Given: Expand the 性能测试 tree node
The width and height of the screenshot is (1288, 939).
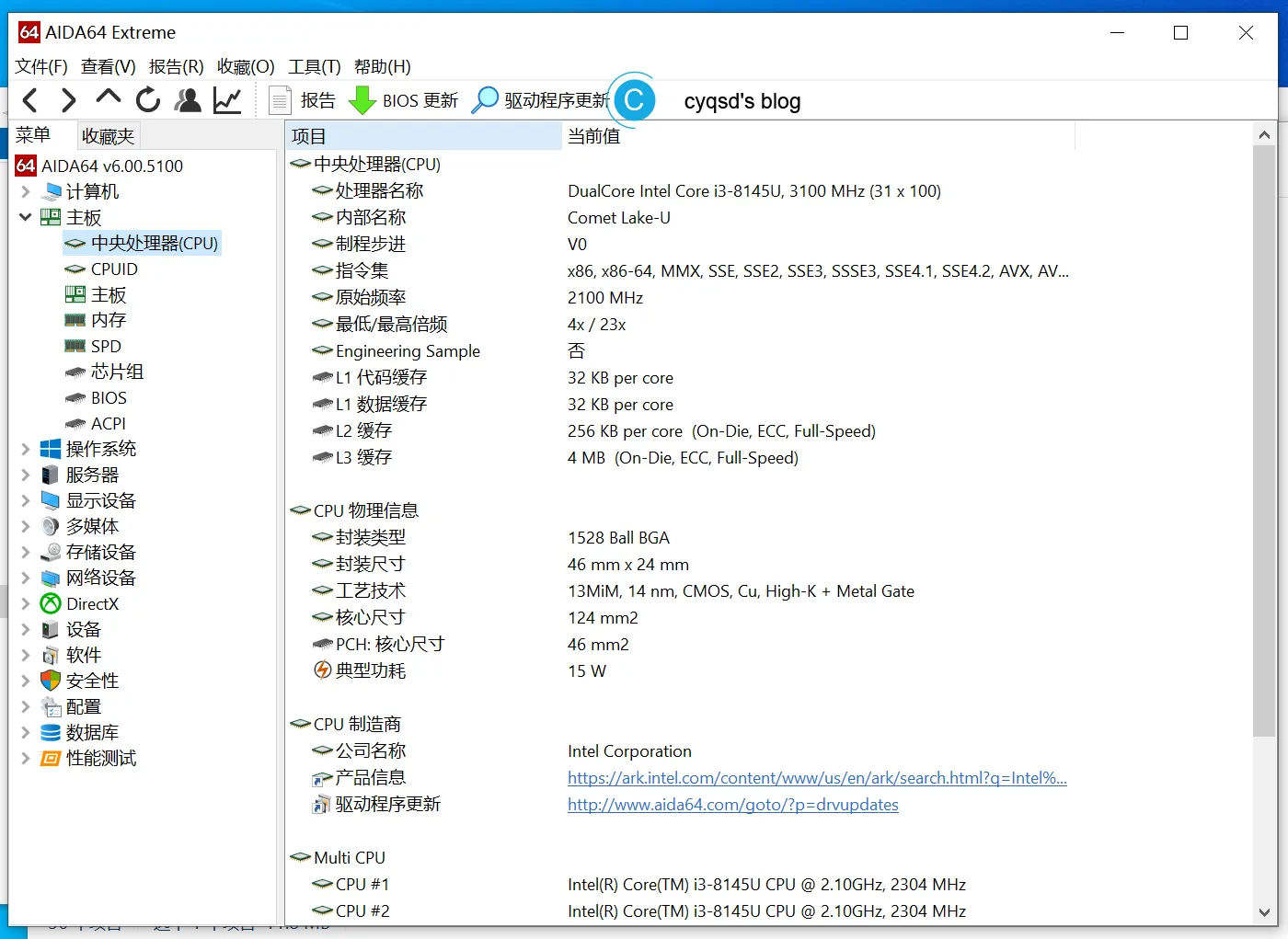Looking at the screenshot, I should (25, 758).
